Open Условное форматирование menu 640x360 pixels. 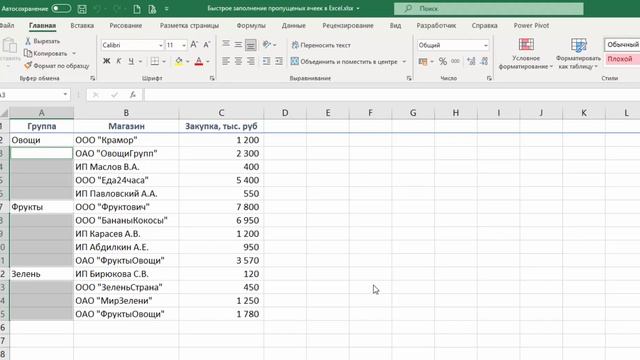526,53
